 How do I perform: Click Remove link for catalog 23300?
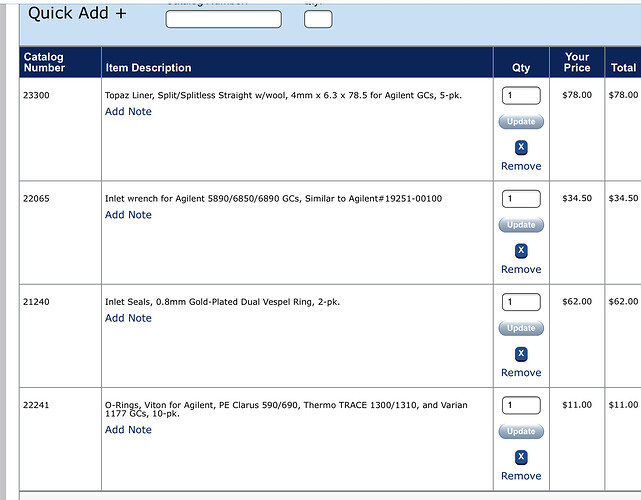pyautogui.click(x=521, y=166)
